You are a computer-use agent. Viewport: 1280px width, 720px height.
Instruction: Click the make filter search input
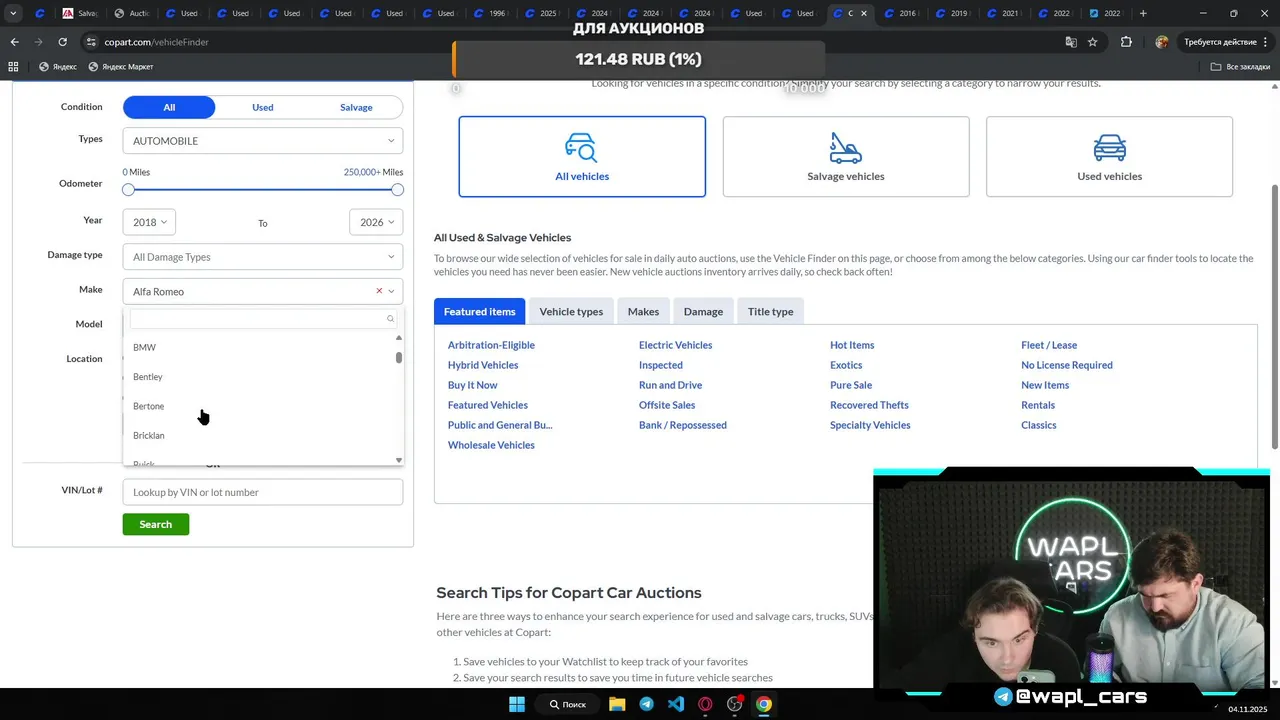[x=263, y=319]
